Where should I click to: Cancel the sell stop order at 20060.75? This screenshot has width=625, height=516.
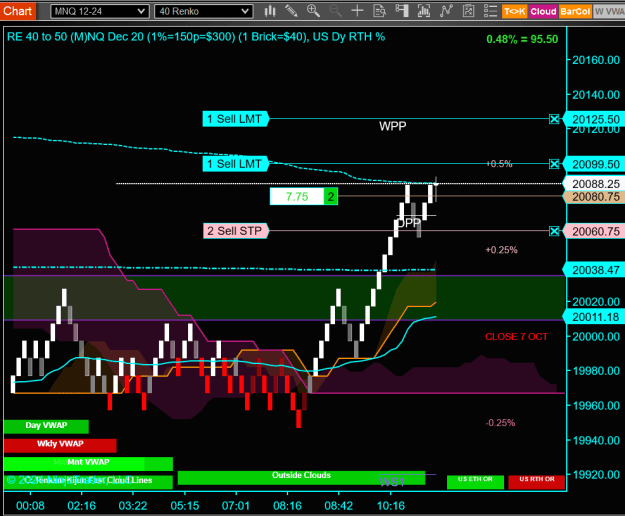(554, 231)
